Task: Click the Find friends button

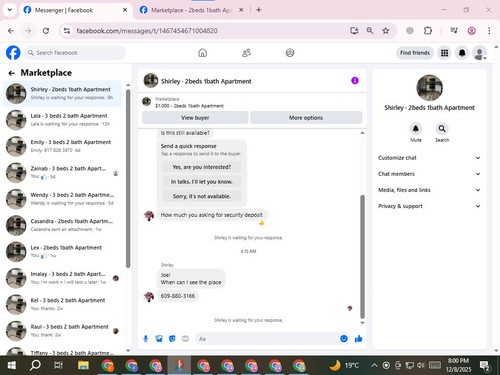Action: coord(415,53)
